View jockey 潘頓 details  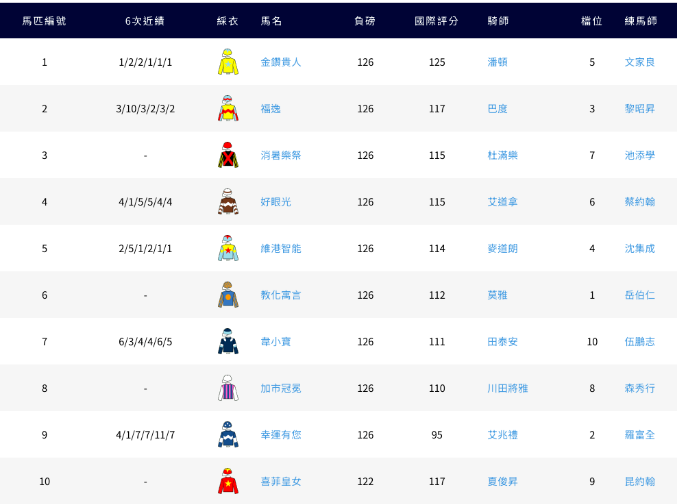(x=497, y=62)
